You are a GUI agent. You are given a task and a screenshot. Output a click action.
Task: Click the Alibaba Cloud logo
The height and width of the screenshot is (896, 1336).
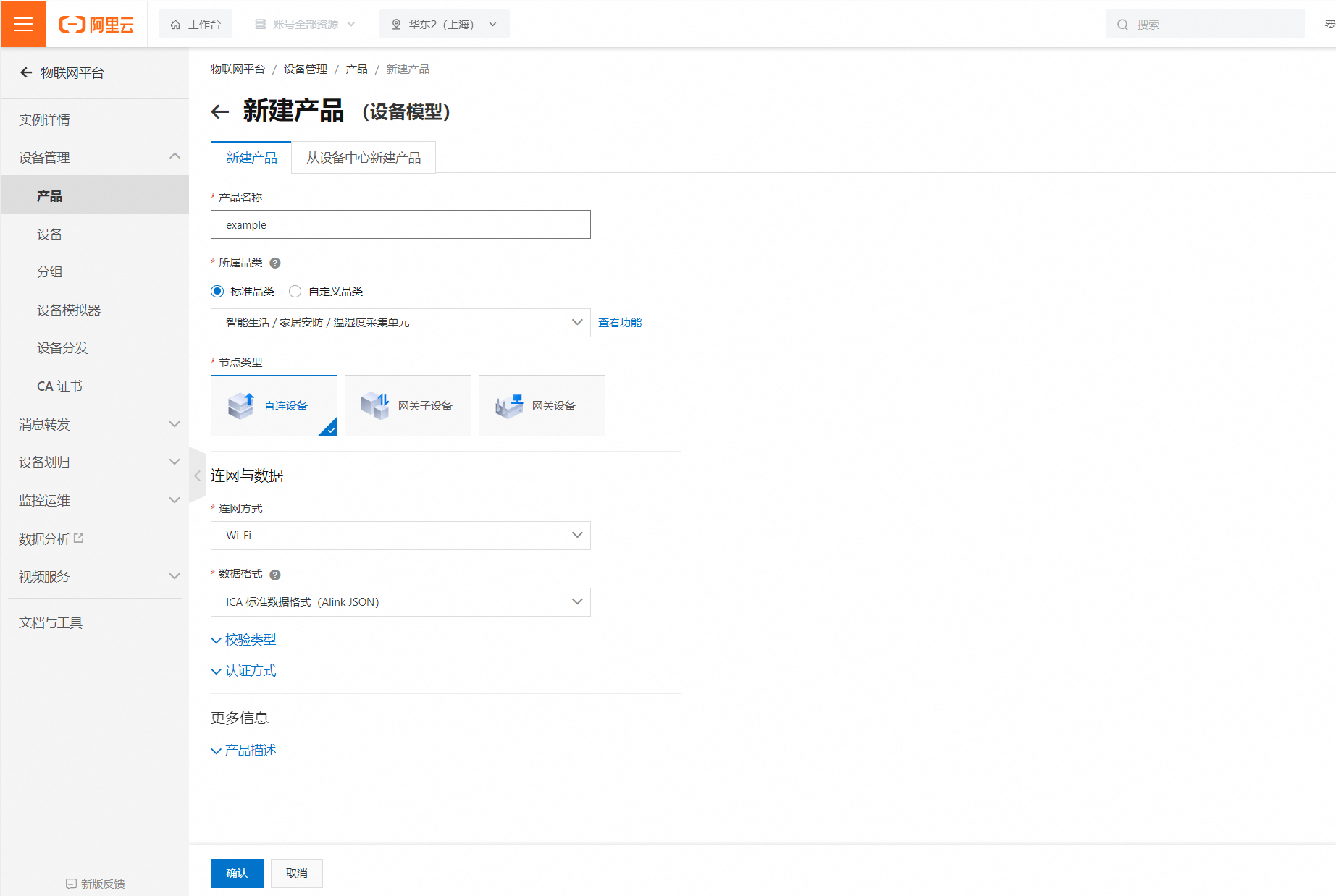pos(96,25)
